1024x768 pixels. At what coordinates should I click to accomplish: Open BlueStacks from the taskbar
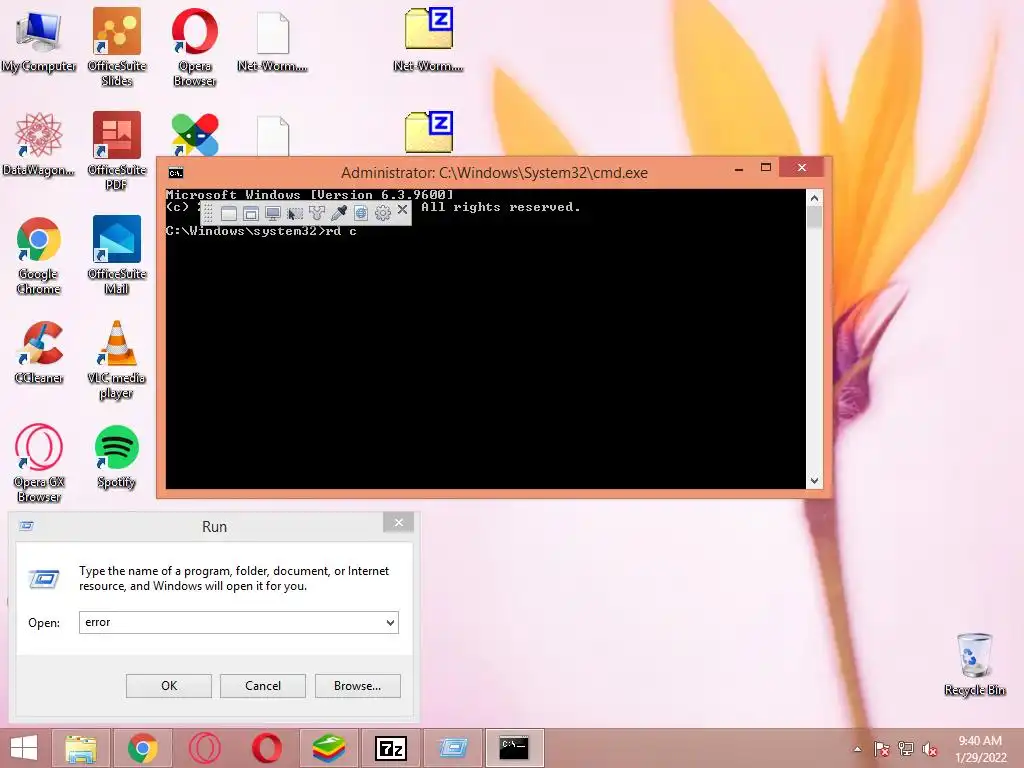pyautogui.click(x=328, y=748)
